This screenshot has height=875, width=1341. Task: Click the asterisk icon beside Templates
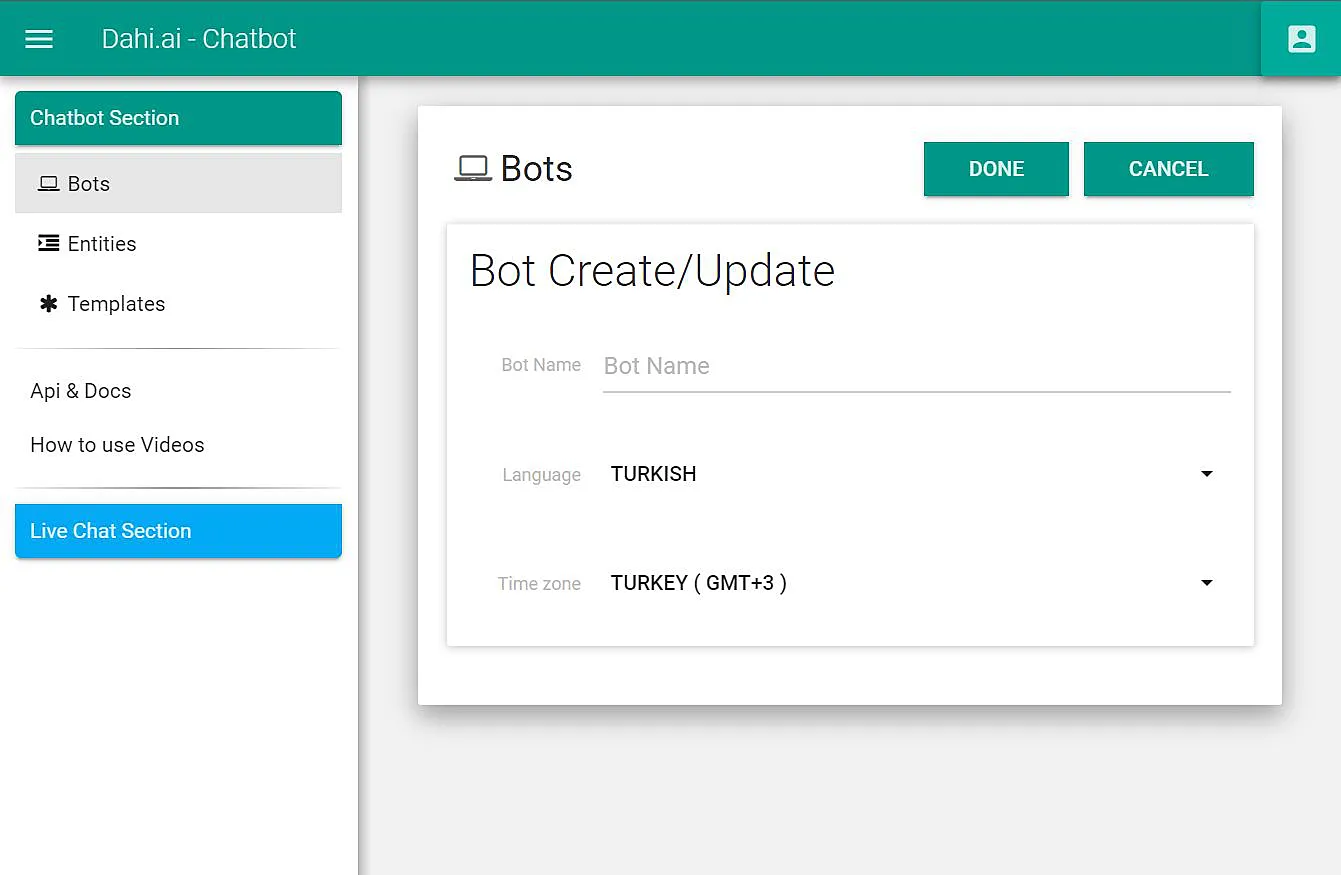[x=48, y=304]
